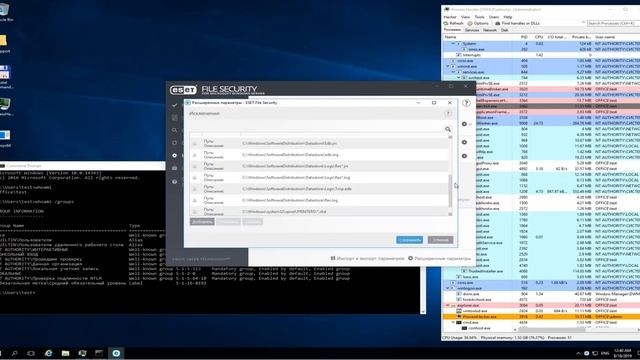This screenshot has width=640, height=360.
Task: Open Импорт и экспорт параметров link
Action: [367, 258]
